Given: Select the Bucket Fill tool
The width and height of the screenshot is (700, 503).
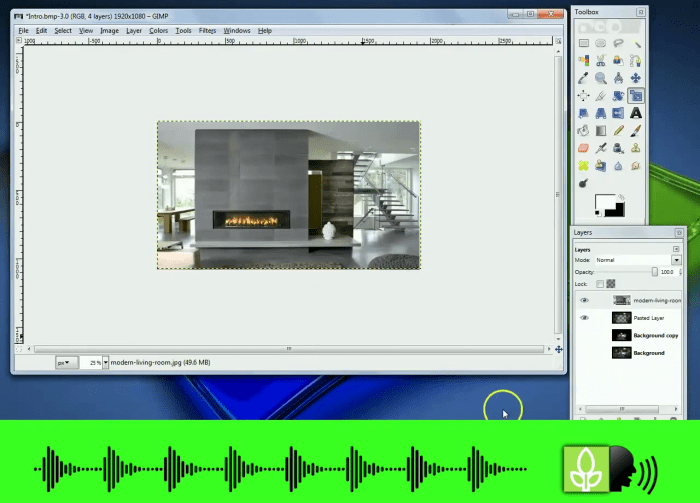Looking at the screenshot, I should click(584, 130).
